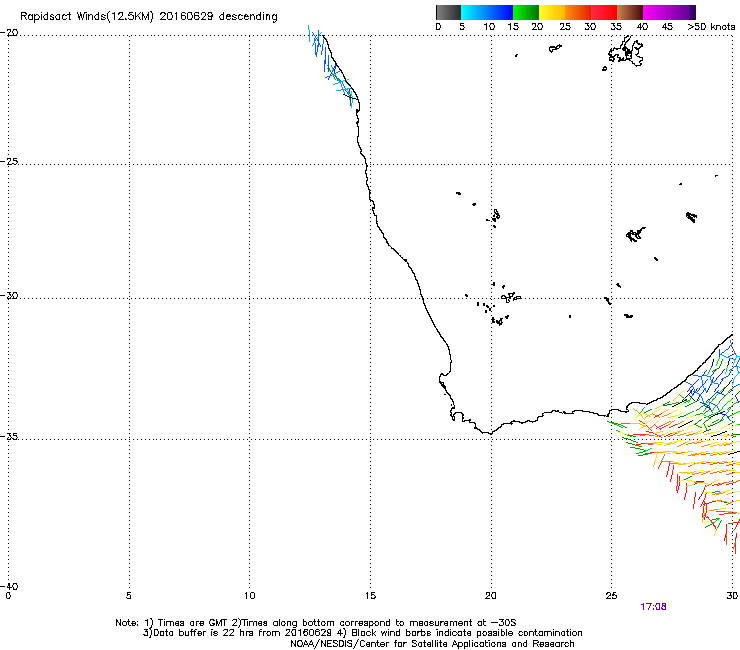Click the green 15–20 knots legend segment
The width and height of the screenshot is (740, 650).
tap(526, 12)
